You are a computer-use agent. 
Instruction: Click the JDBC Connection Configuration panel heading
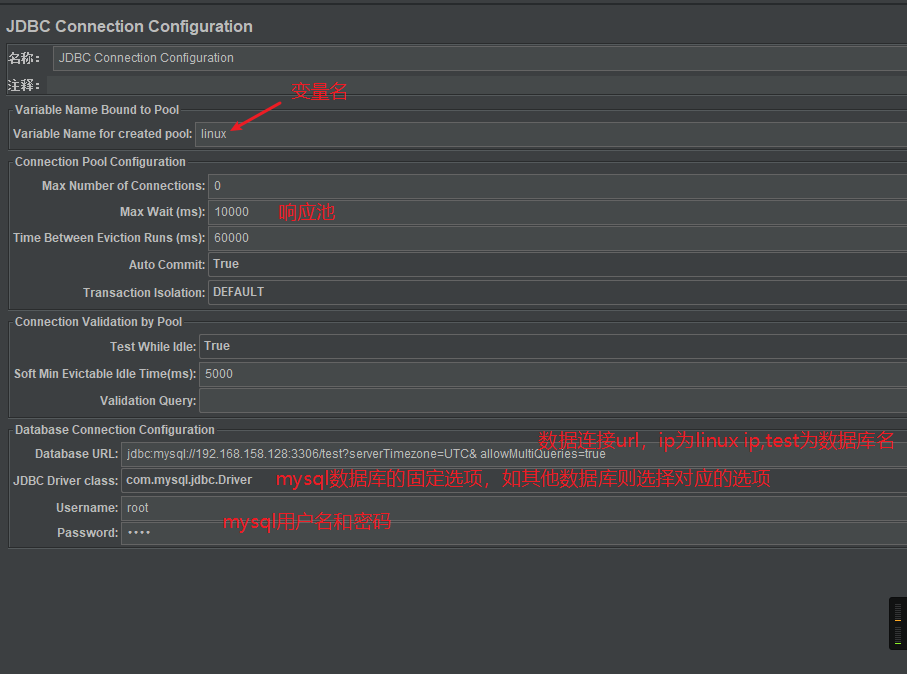129,27
